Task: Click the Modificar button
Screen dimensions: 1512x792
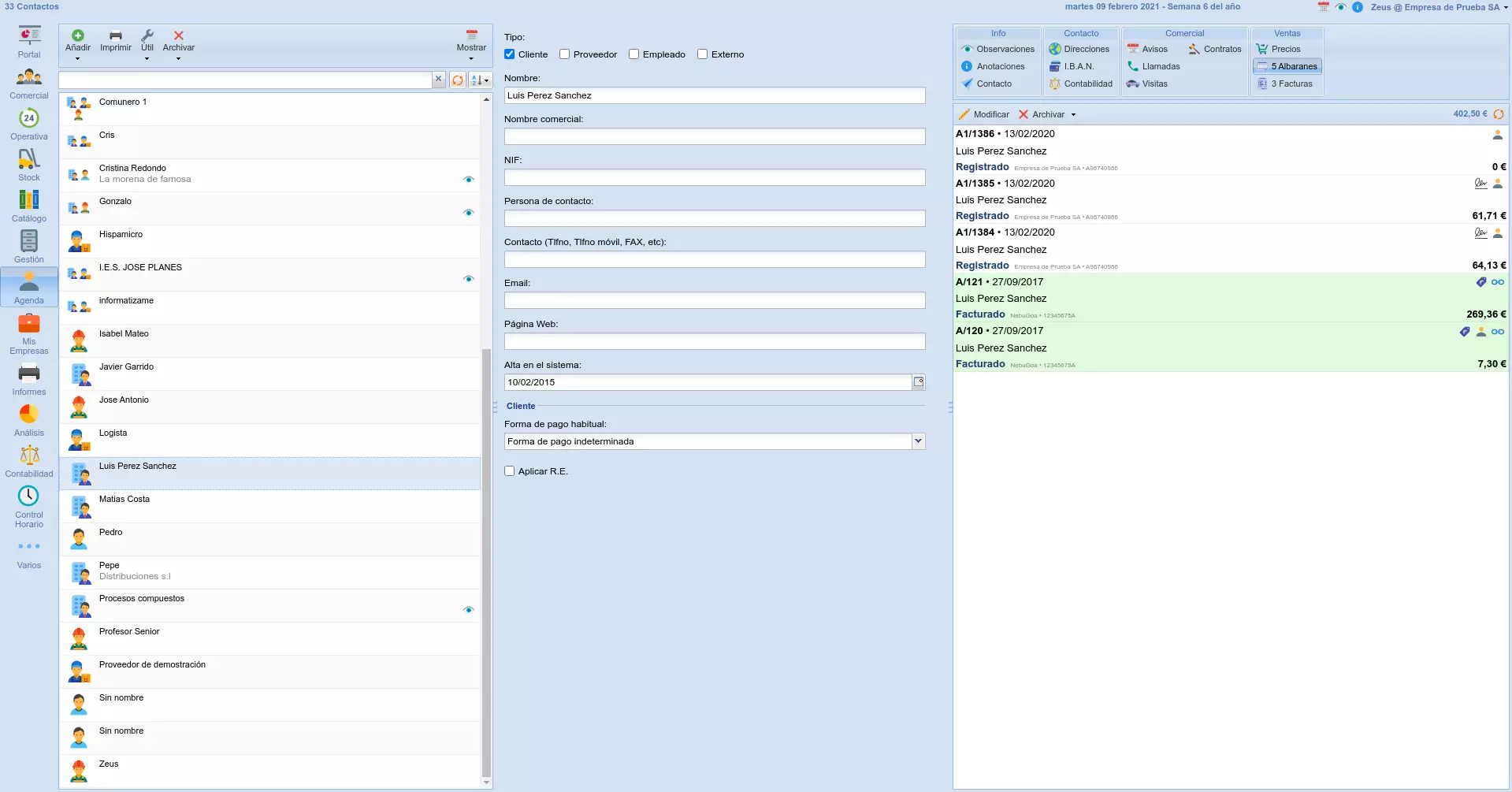Action: pos(984,114)
